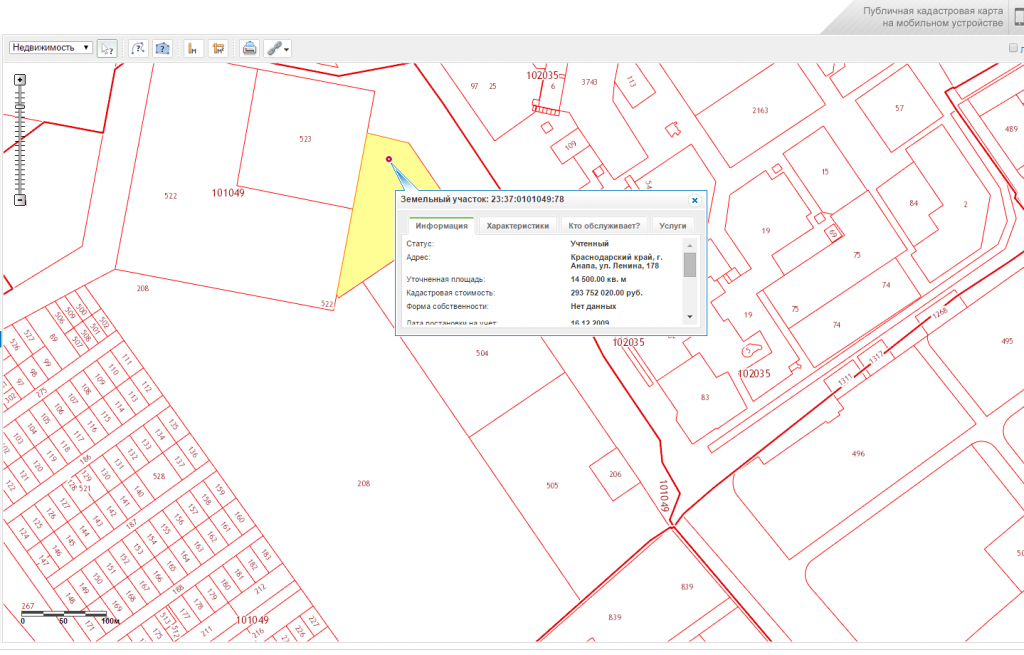The height and width of the screenshot is (655, 1024).
Task: Click the print map icon
Action: [x=249, y=48]
